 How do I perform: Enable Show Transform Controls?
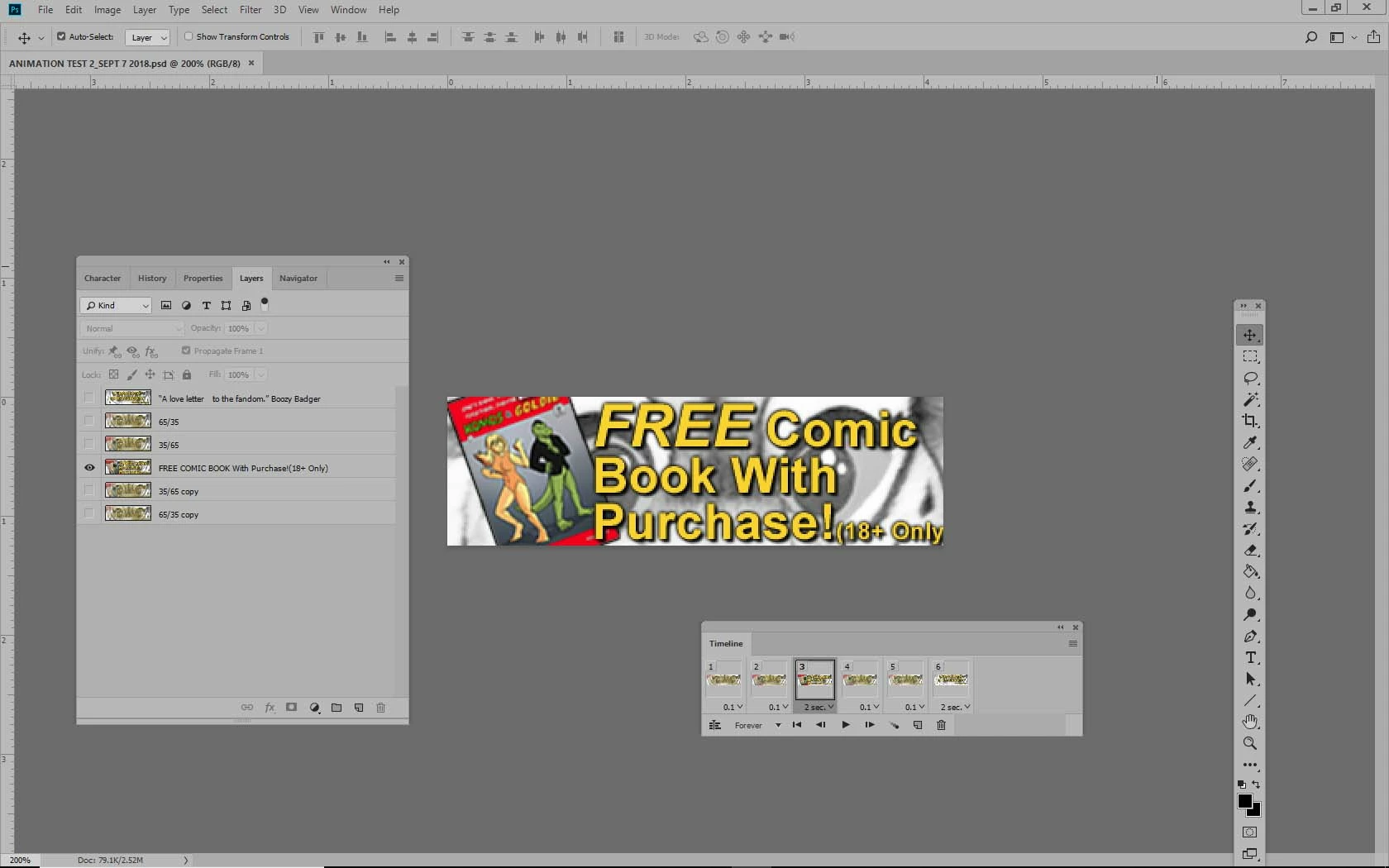(x=189, y=36)
